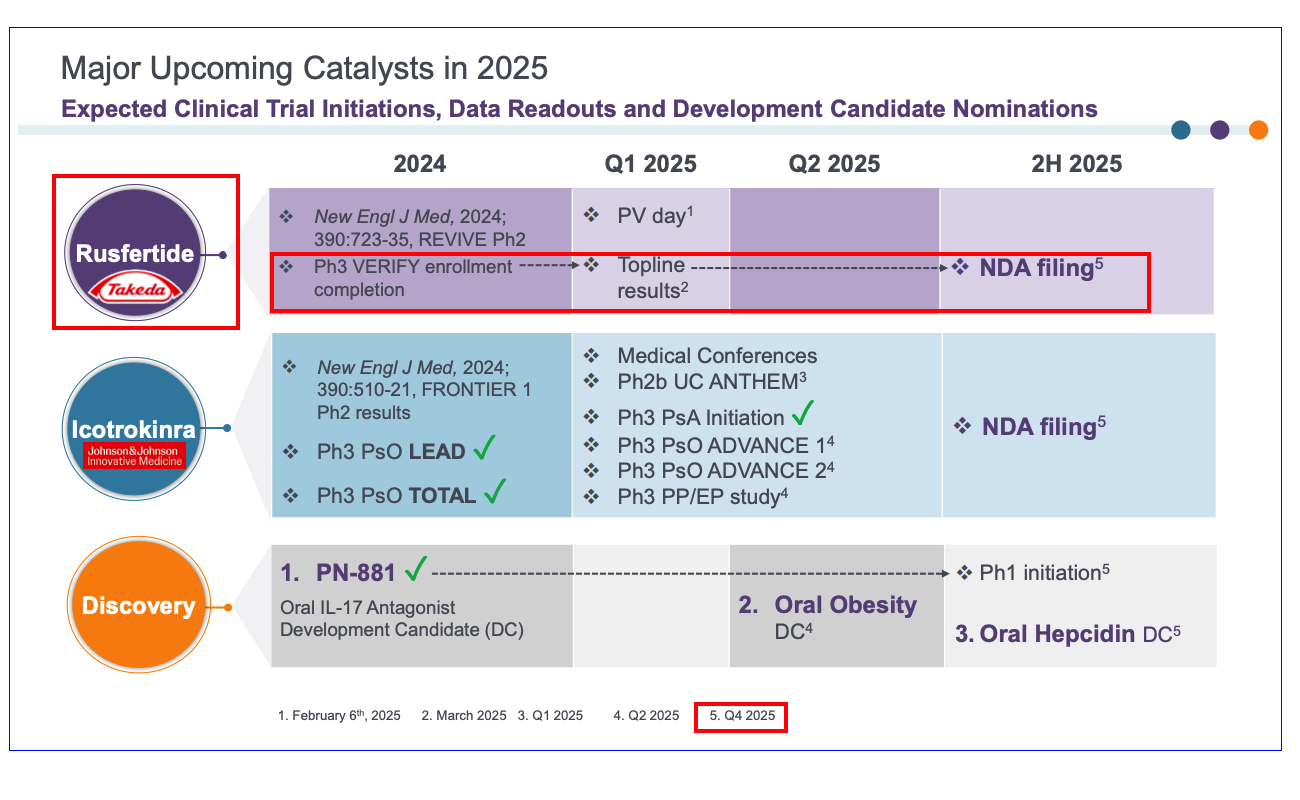Click the Ph2b UC ANTHEM bullet
This screenshot has width=1300, height=800.
(712, 381)
